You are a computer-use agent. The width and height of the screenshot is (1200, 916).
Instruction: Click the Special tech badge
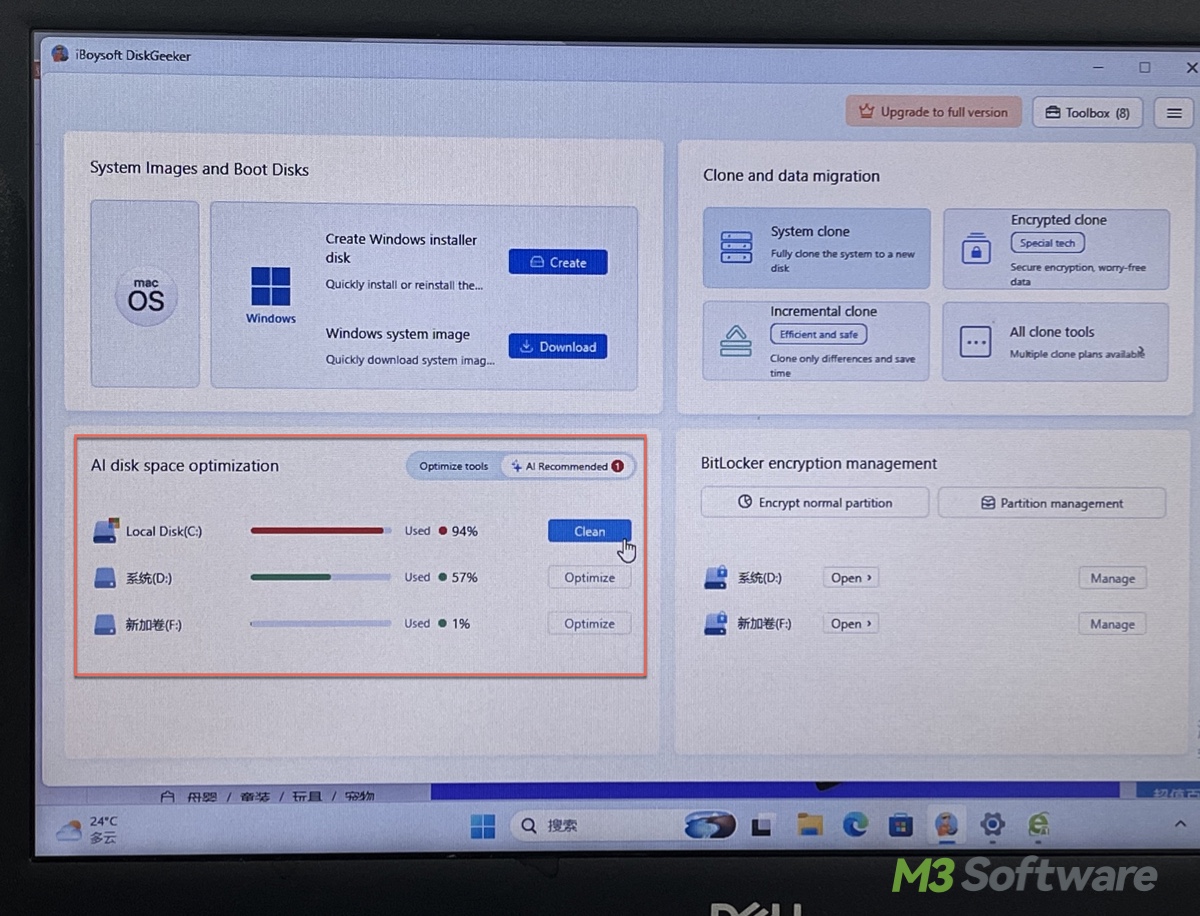(x=1047, y=243)
